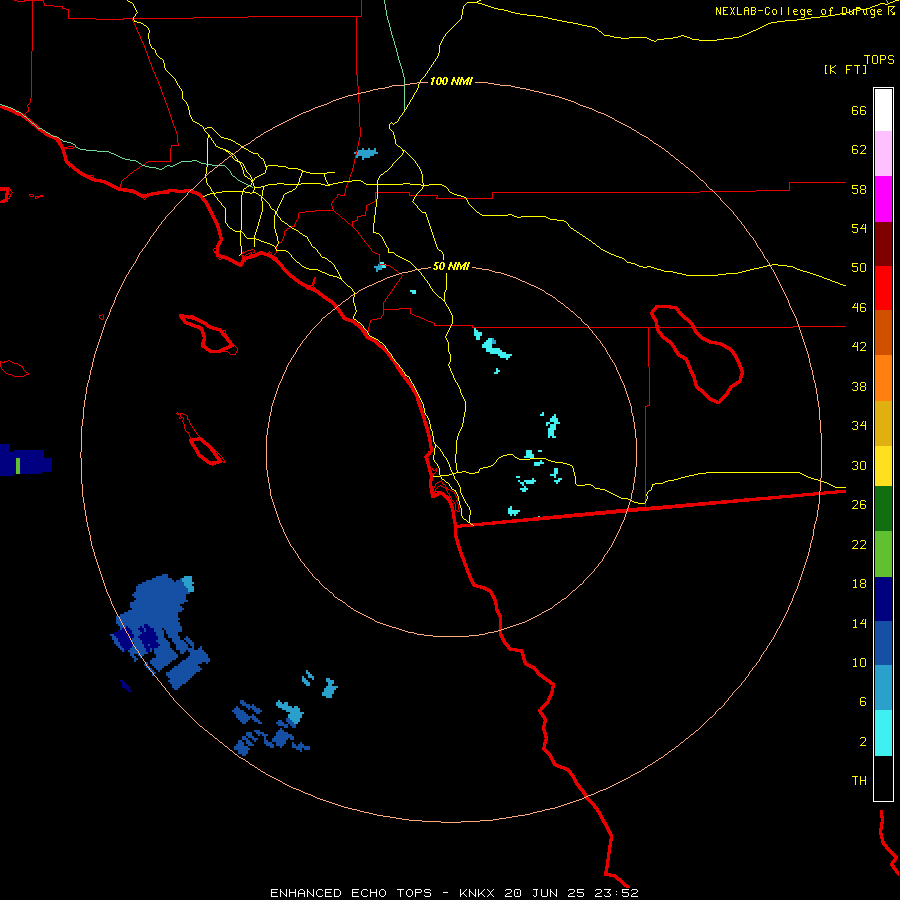Click the 42 legend value

click(x=859, y=347)
